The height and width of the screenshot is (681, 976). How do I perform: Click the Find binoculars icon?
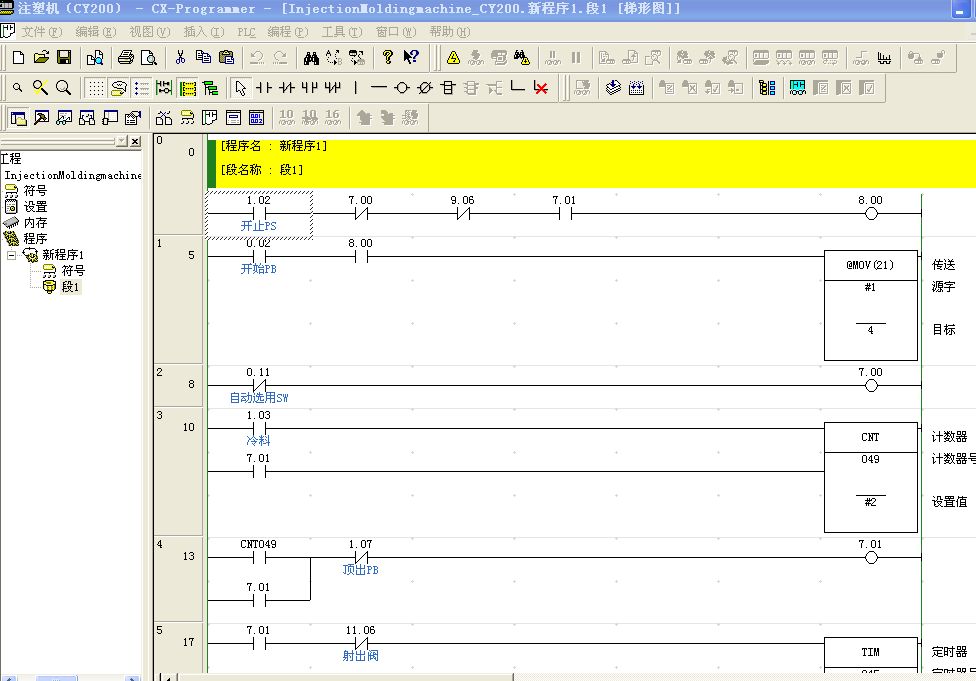[311, 57]
